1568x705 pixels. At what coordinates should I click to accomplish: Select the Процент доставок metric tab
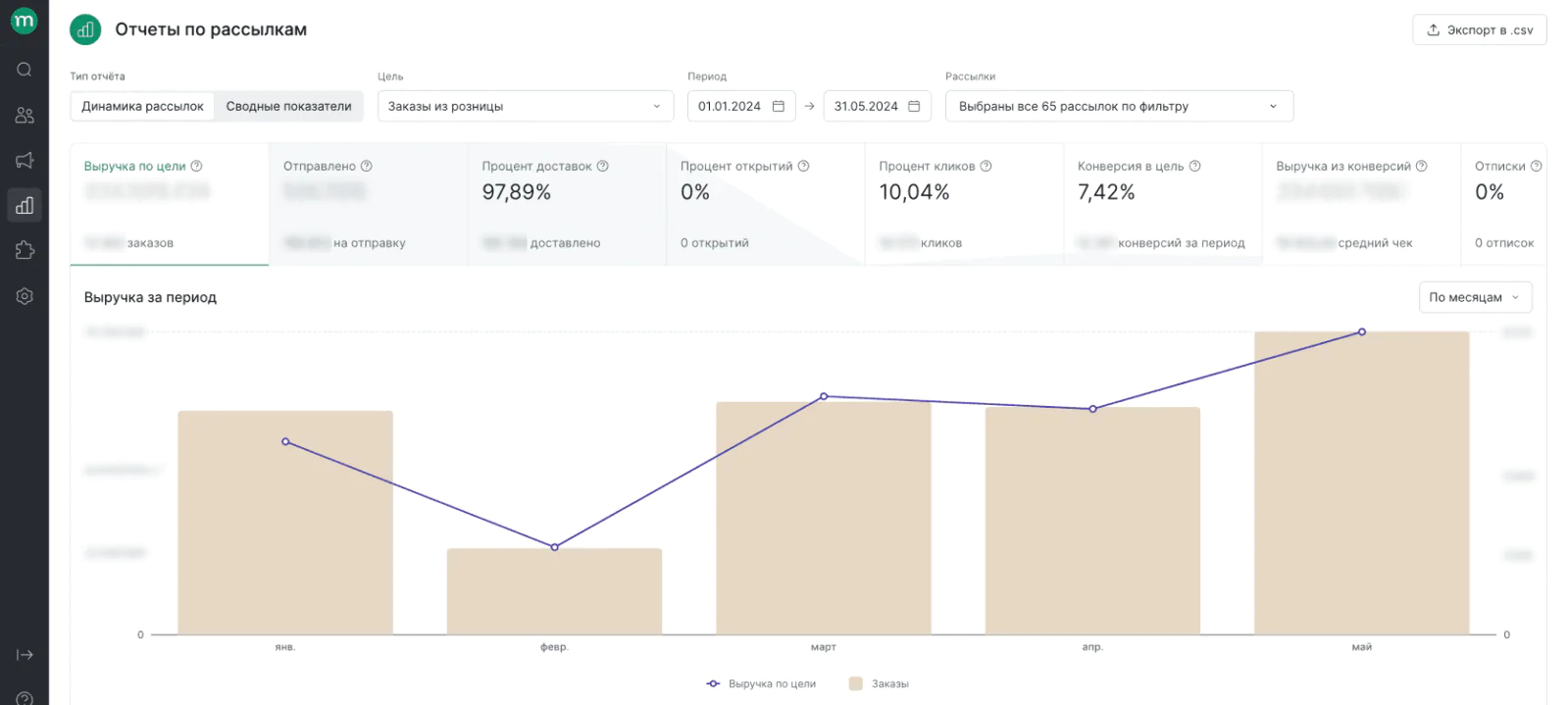[567, 204]
